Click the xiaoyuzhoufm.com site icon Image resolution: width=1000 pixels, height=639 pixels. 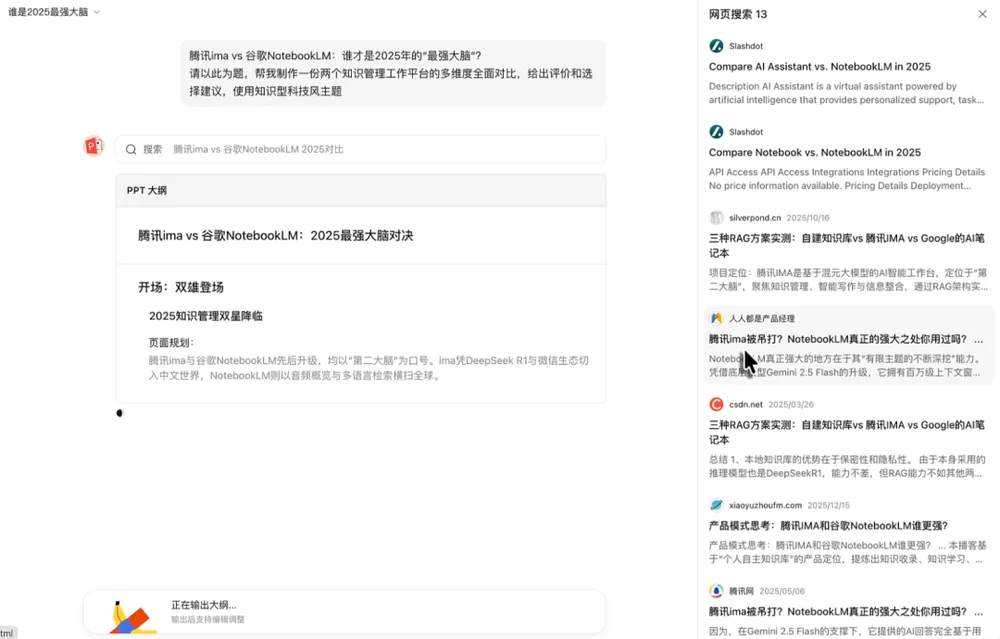(x=716, y=505)
